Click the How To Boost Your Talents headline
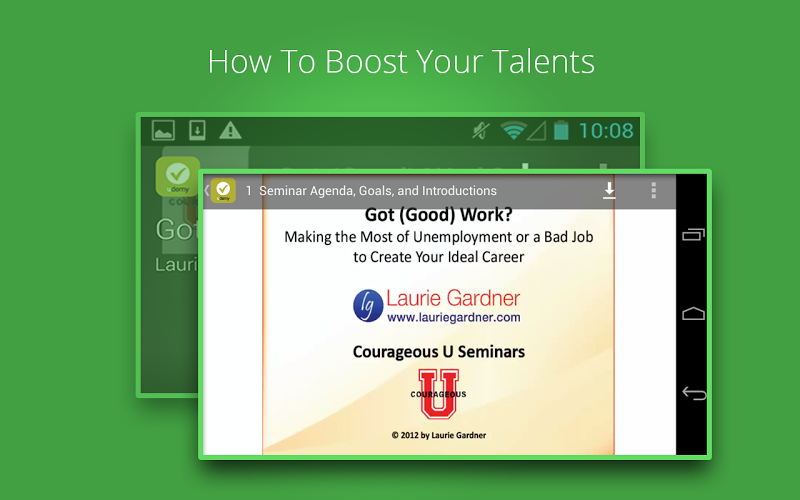800x500 pixels. [401, 62]
